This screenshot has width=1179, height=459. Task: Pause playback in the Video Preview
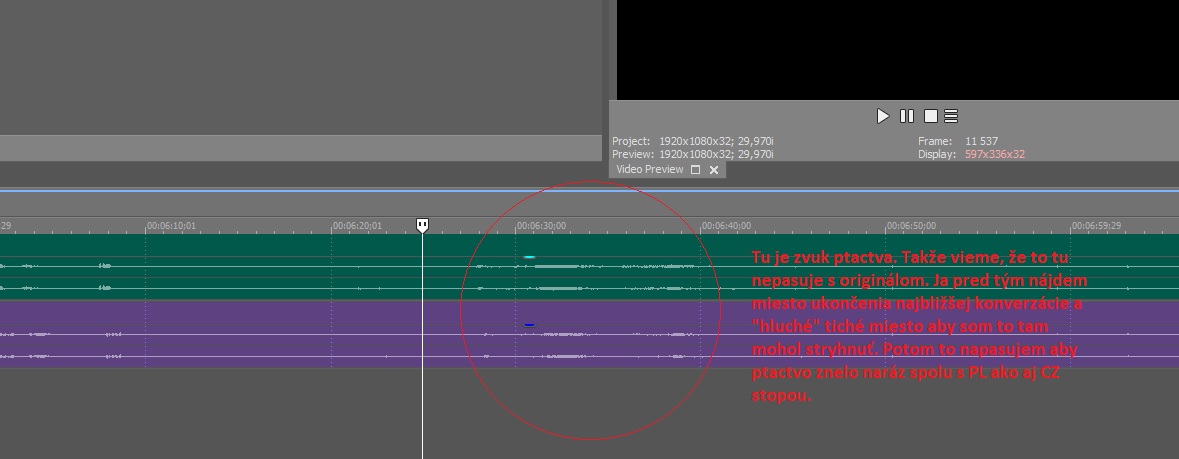[x=907, y=116]
